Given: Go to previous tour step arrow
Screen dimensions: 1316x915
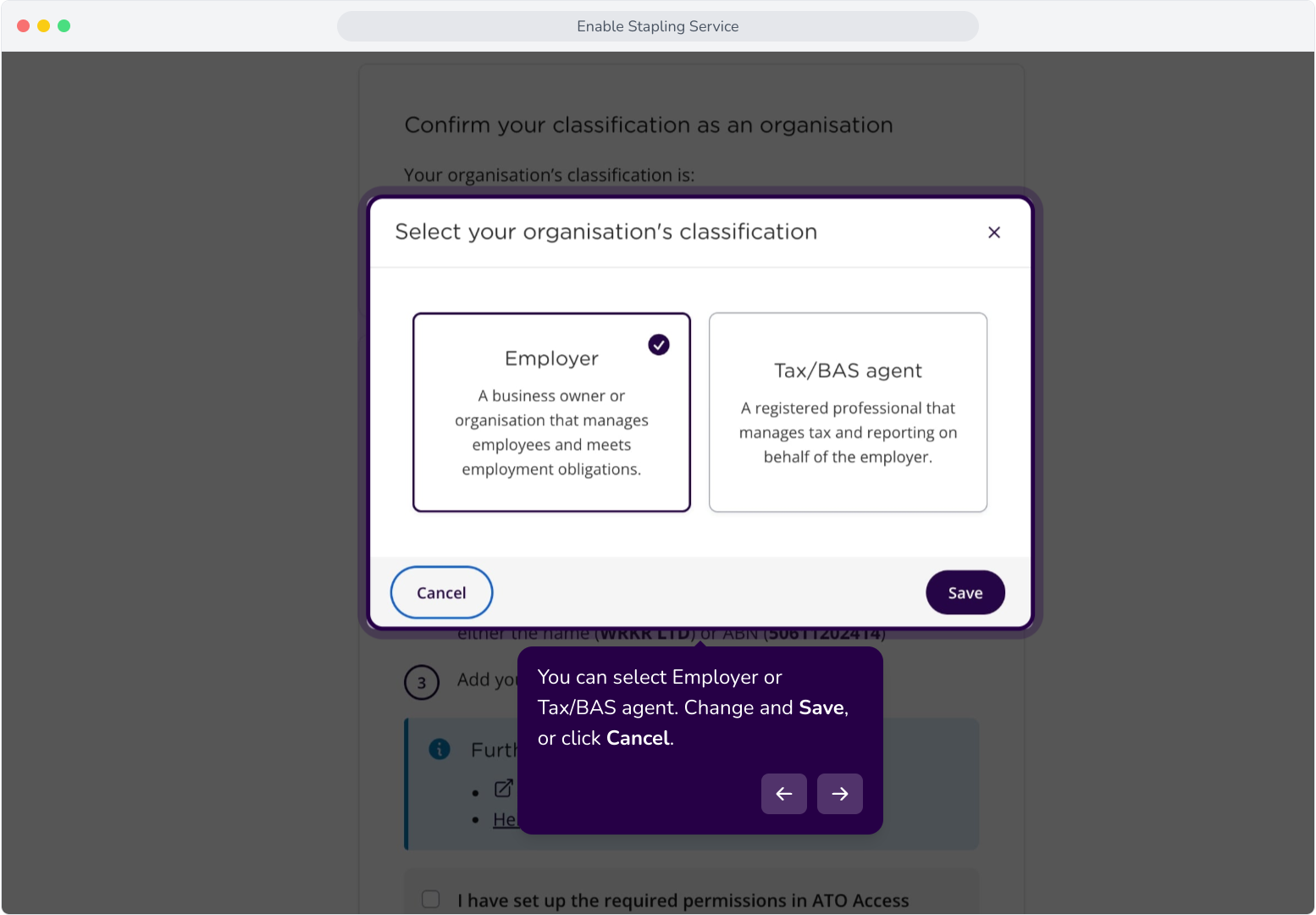Looking at the screenshot, I should [784, 794].
